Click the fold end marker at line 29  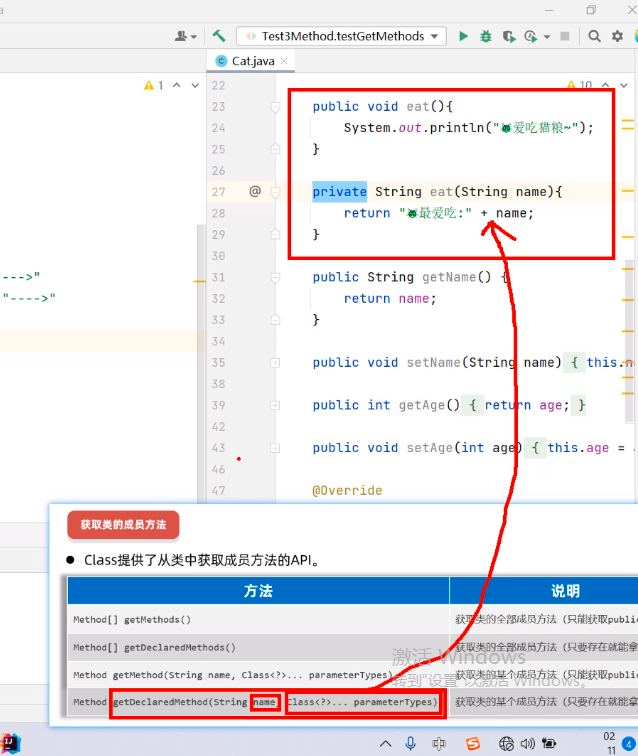pyautogui.click(x=275, y=234)
